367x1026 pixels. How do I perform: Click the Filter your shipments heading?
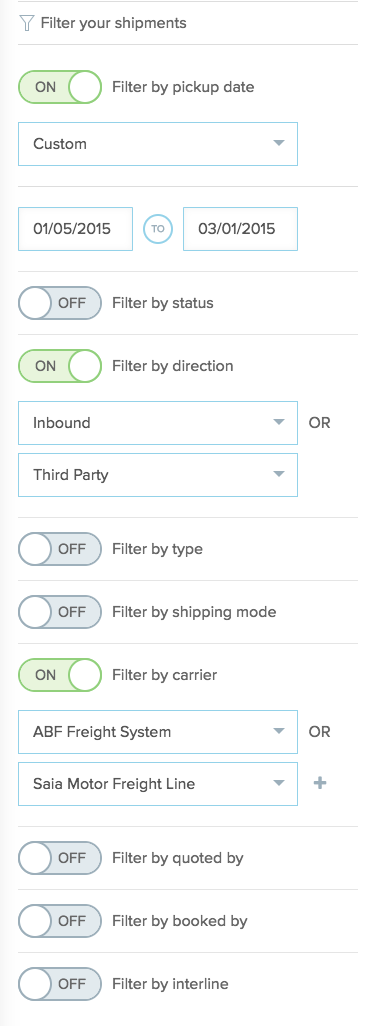[x=113, y=23]
